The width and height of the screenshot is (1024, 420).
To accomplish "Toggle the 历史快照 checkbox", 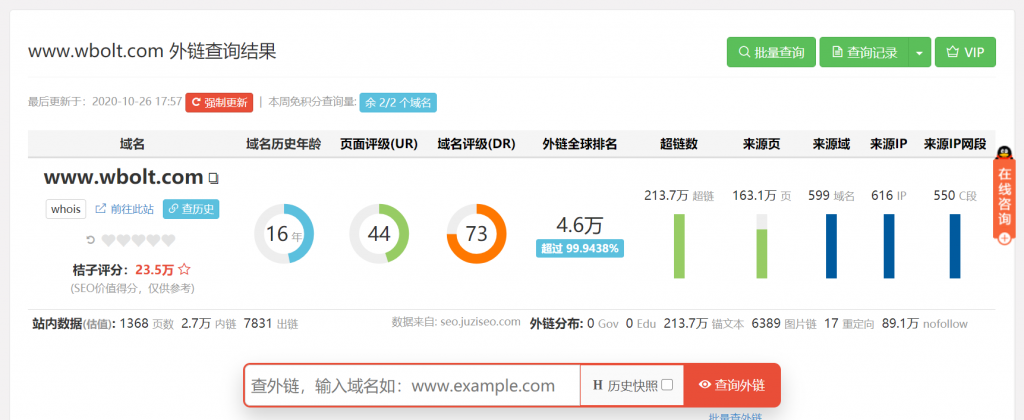I will point(667,385).
